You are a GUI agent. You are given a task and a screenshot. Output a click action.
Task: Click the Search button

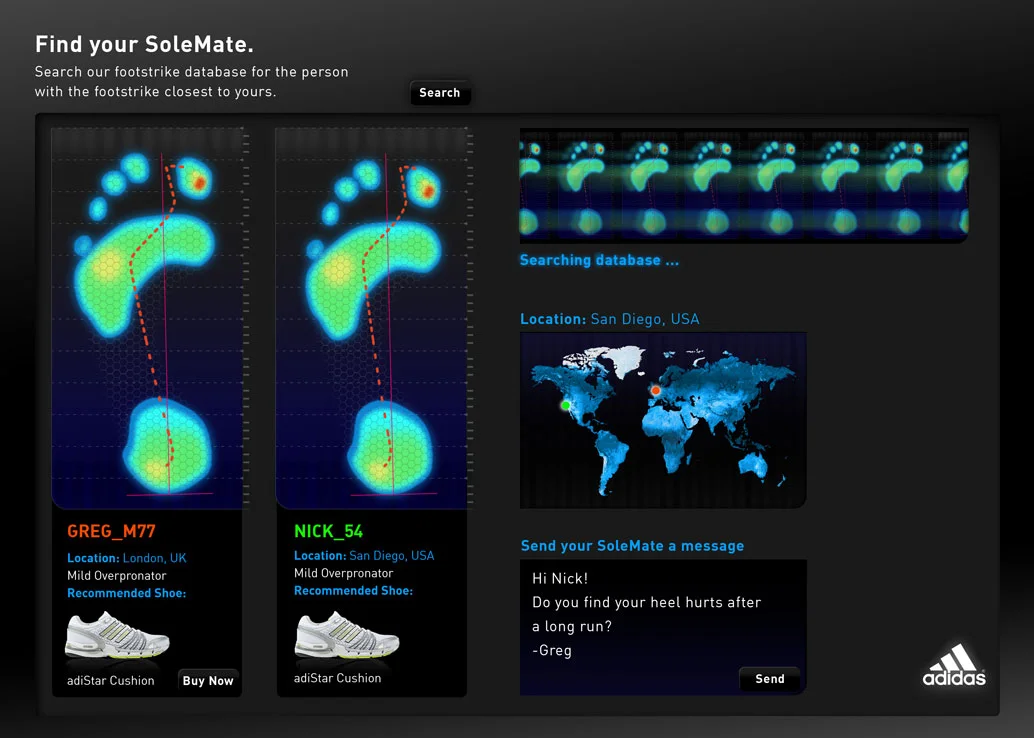pos(440,92)
